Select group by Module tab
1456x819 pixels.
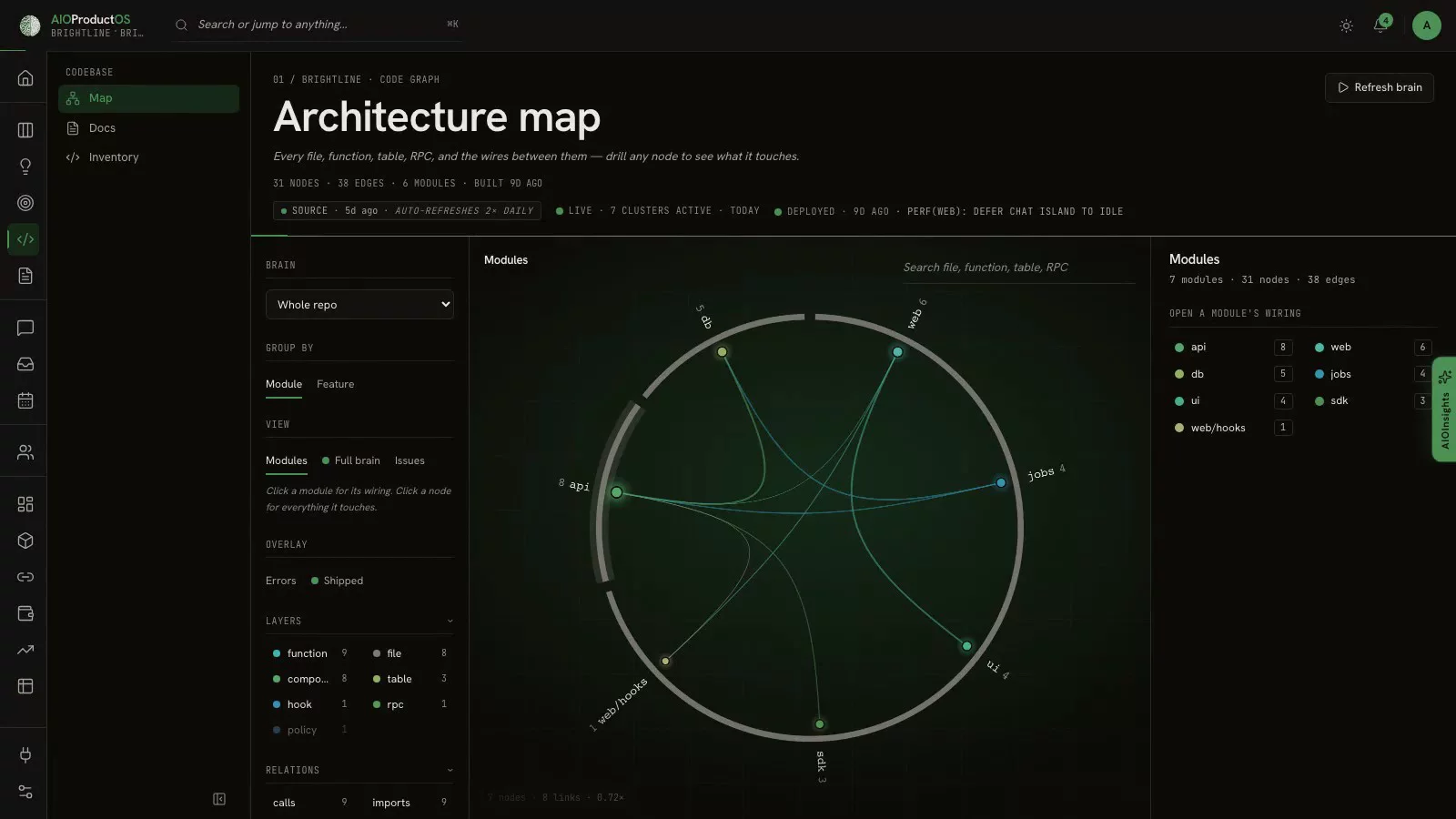point(284,384)
